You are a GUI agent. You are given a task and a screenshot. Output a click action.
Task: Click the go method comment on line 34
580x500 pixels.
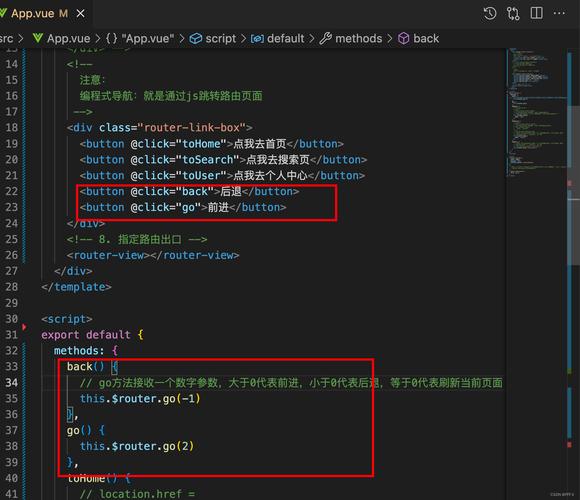291,383
